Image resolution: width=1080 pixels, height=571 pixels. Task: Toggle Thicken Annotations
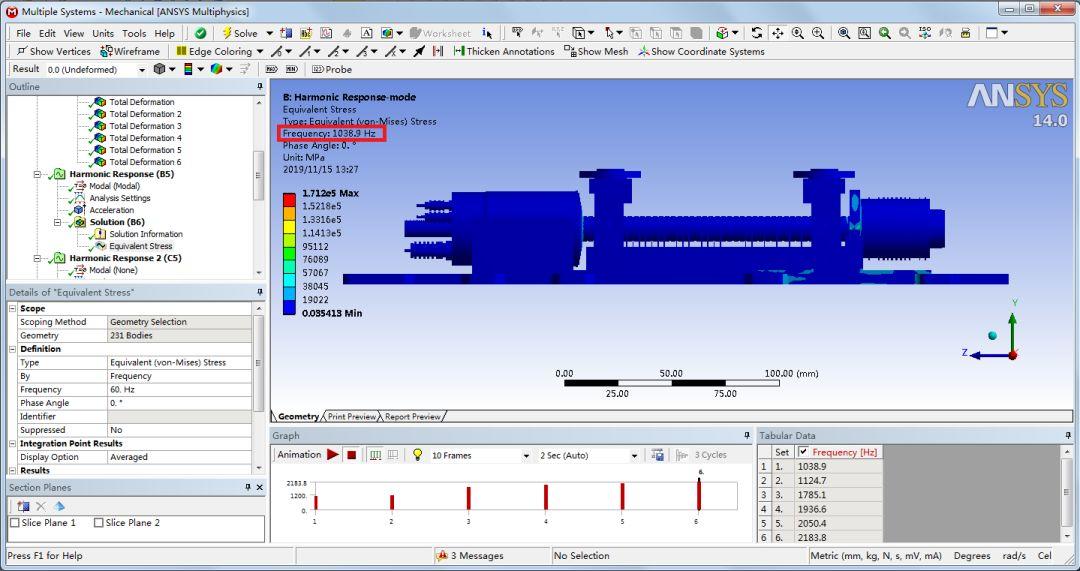(x=504, y=51)
